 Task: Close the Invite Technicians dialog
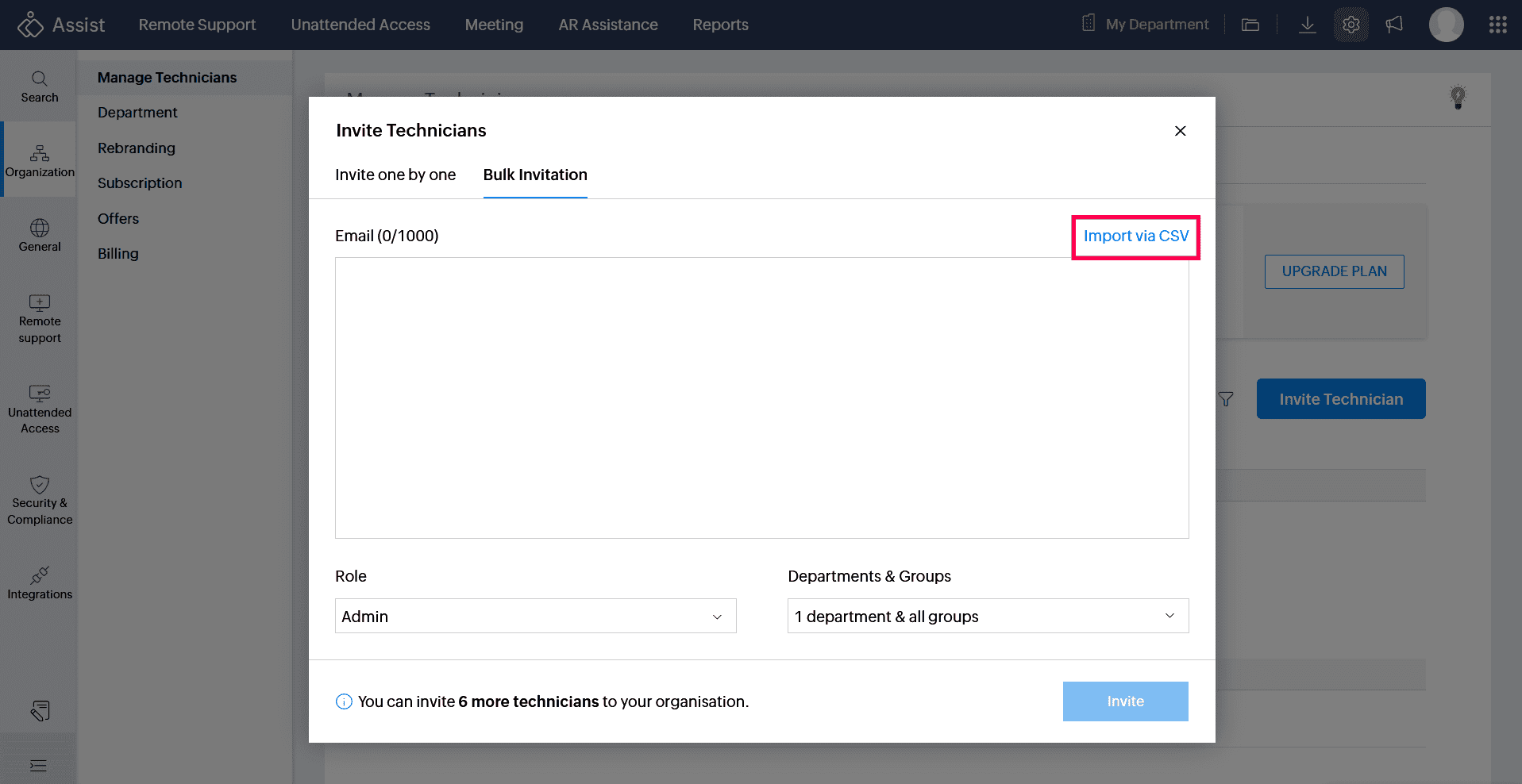(x=1180, y=131)
